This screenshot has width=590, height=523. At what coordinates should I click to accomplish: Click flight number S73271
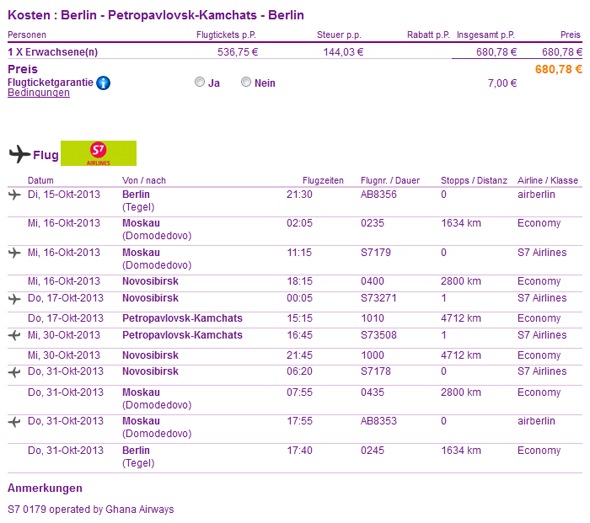click(379, 298)
